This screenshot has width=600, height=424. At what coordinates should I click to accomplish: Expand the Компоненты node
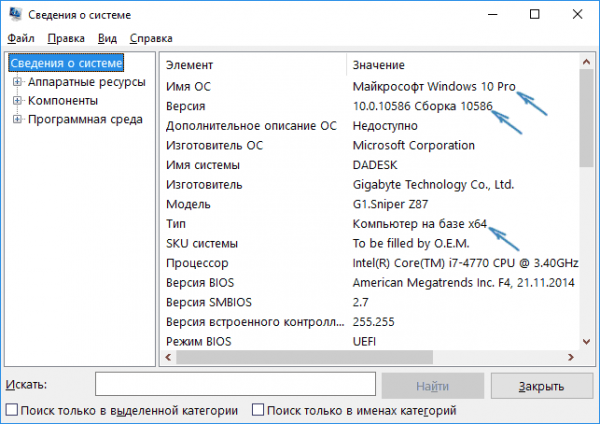(17, 100)
